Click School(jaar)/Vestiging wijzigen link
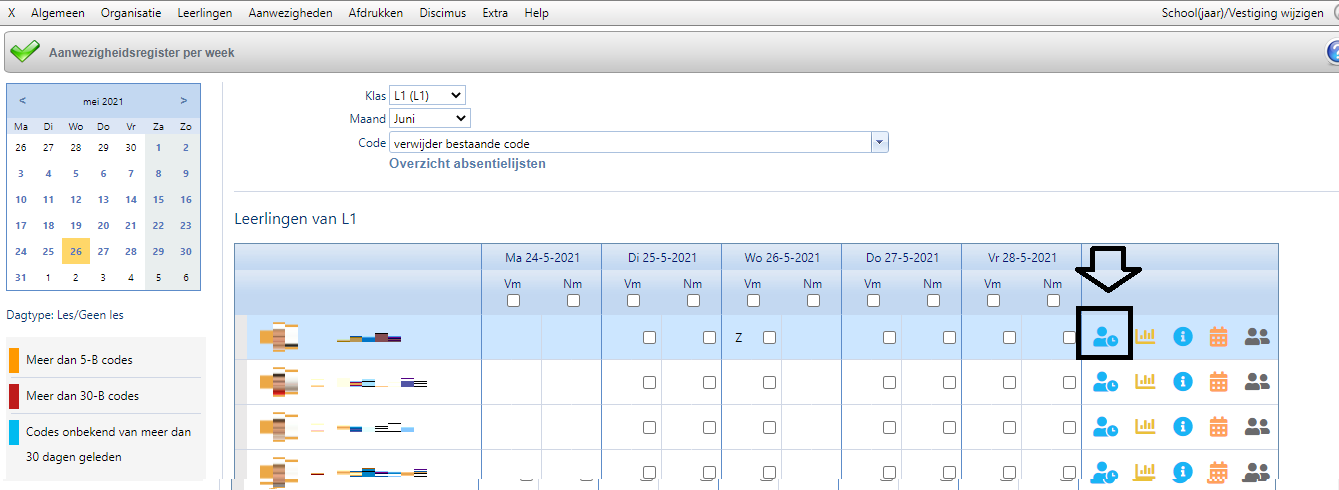The width and height of the screenshot is (1339, 490). click(1240, 13)
